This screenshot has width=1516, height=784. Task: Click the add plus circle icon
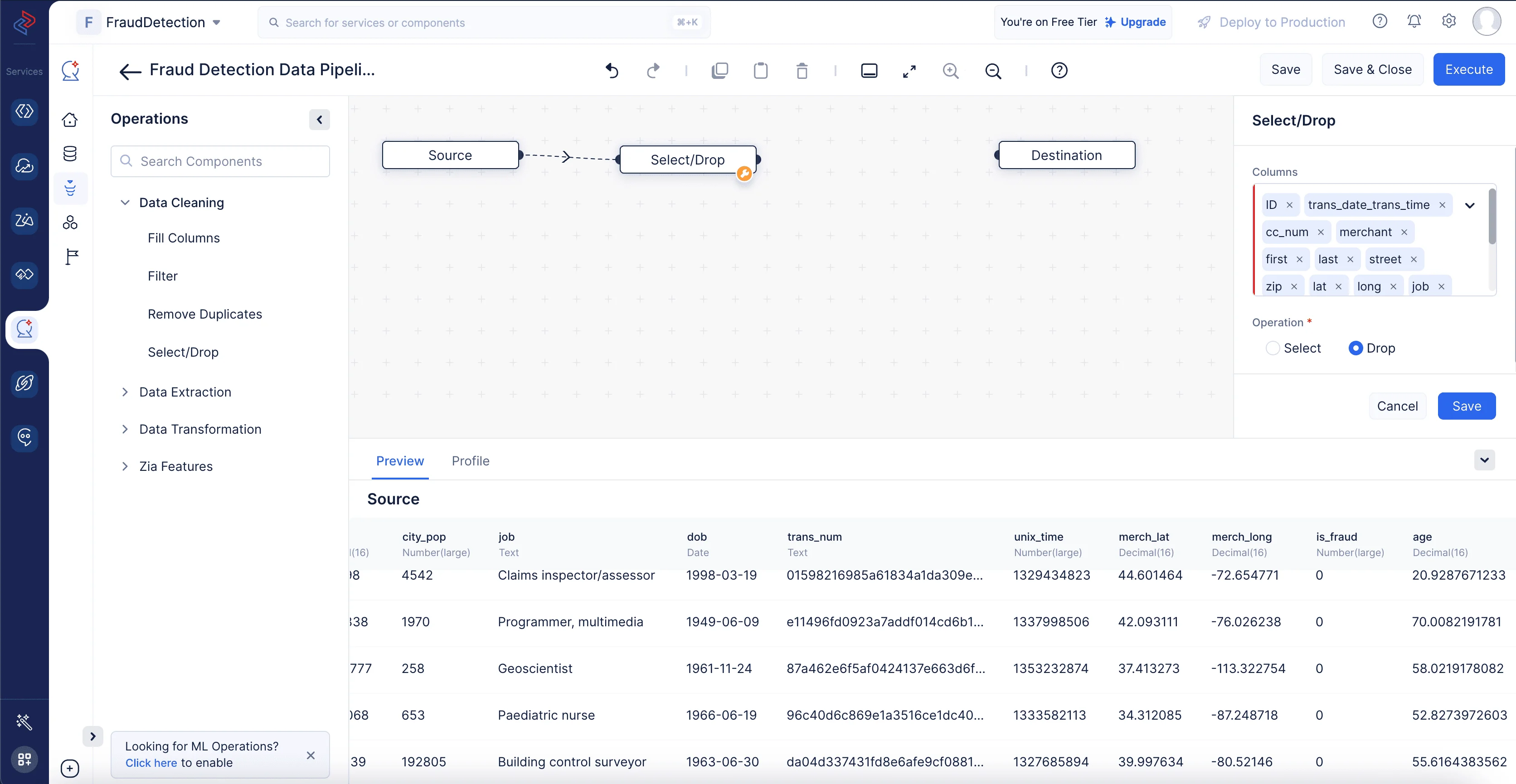tap(69, 768)
